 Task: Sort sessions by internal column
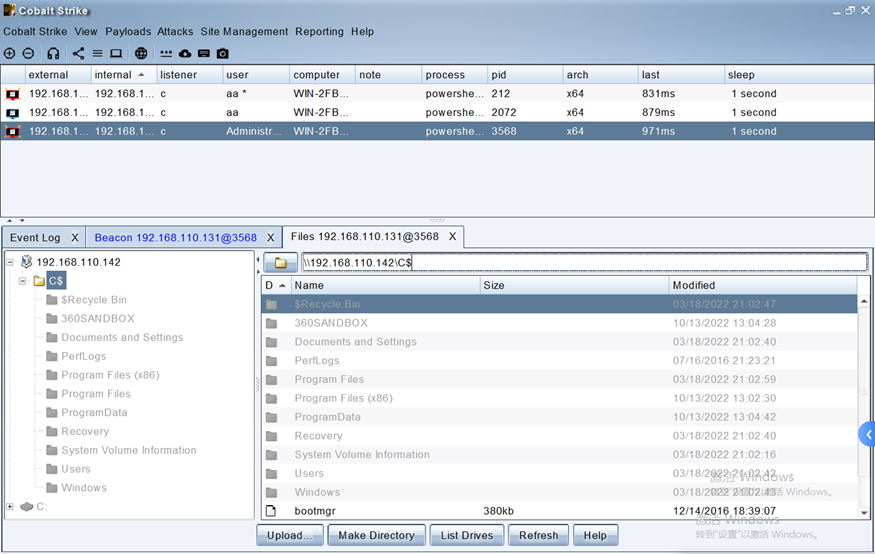(123, 75)
